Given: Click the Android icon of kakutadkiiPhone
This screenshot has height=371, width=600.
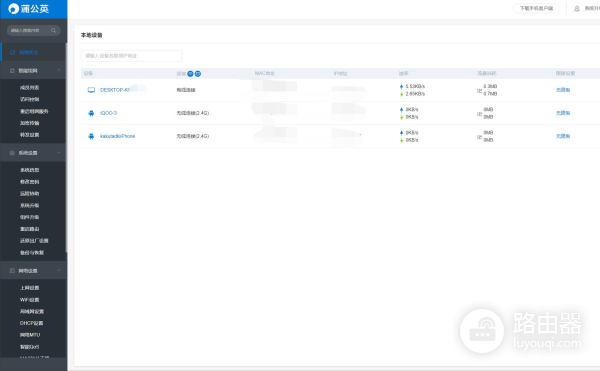Looking at the screenshot, I should click(x=91, y=136).
